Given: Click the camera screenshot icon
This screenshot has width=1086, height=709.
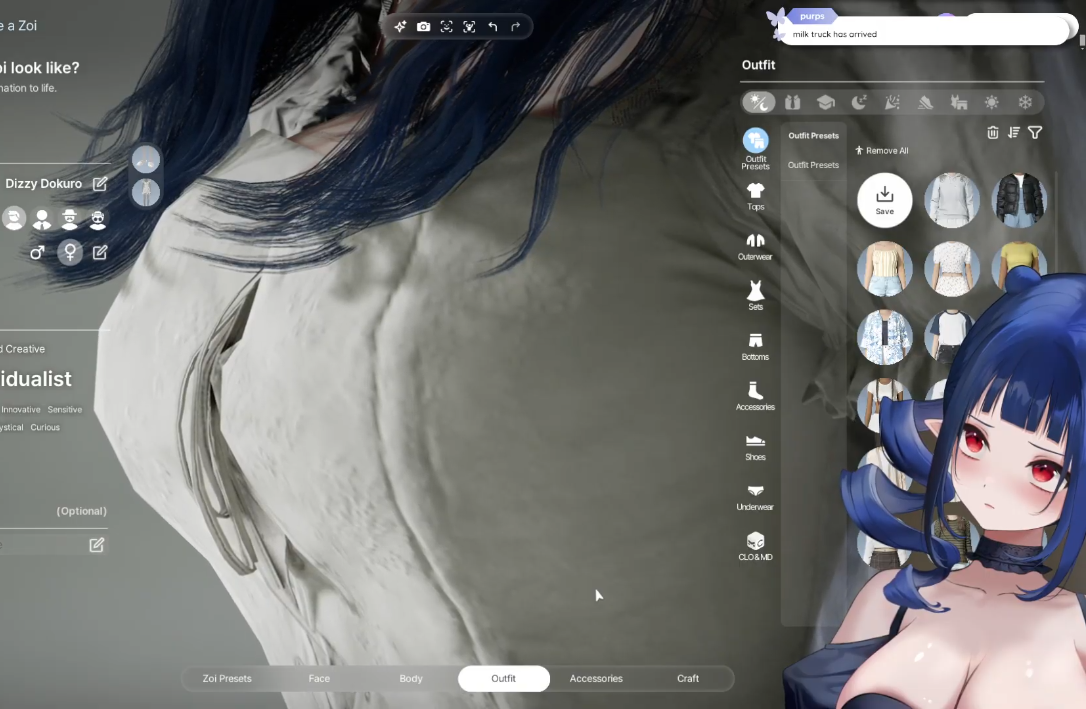Looking at the screenshot, I should click(x=423, y=27).
